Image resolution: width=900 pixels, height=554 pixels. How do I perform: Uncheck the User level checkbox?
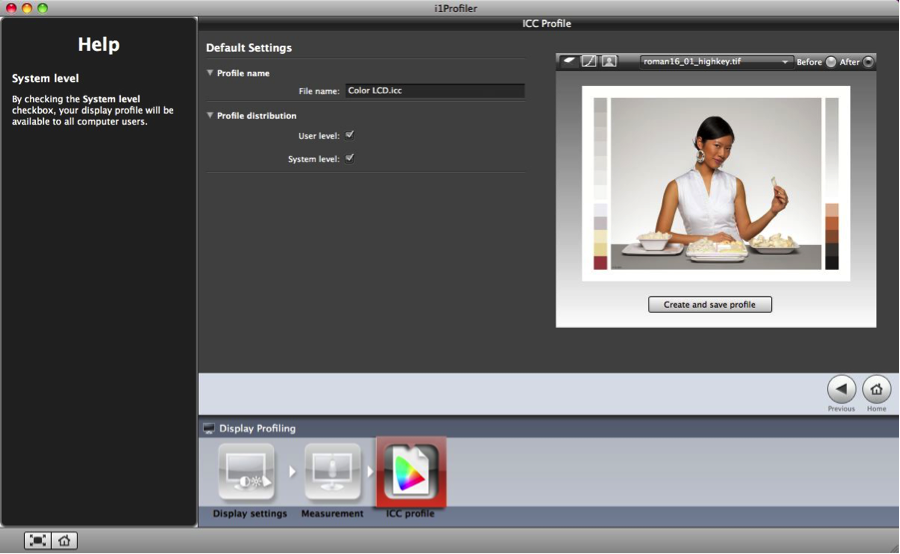(350, 134)
